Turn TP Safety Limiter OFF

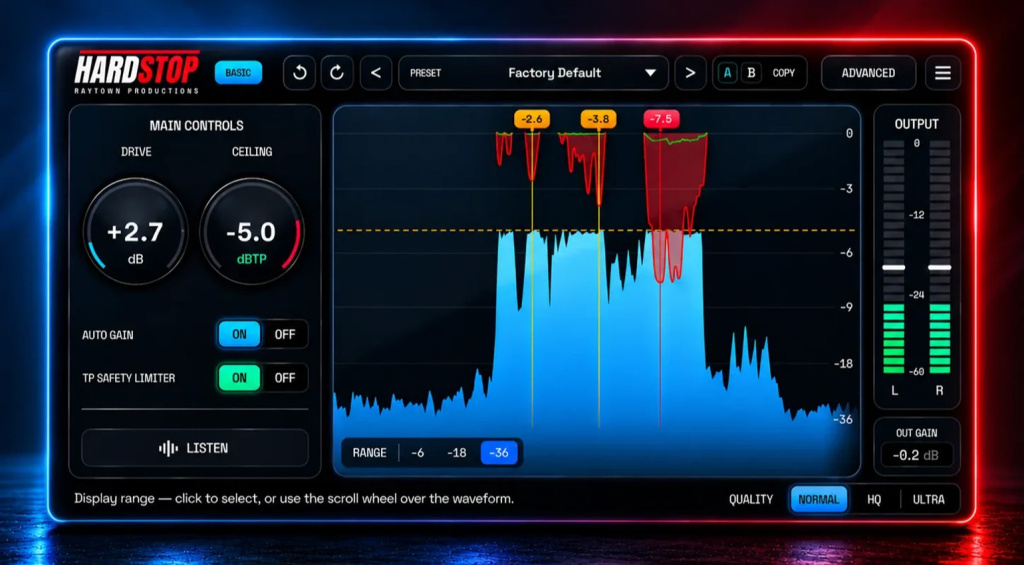click(285, 378)
